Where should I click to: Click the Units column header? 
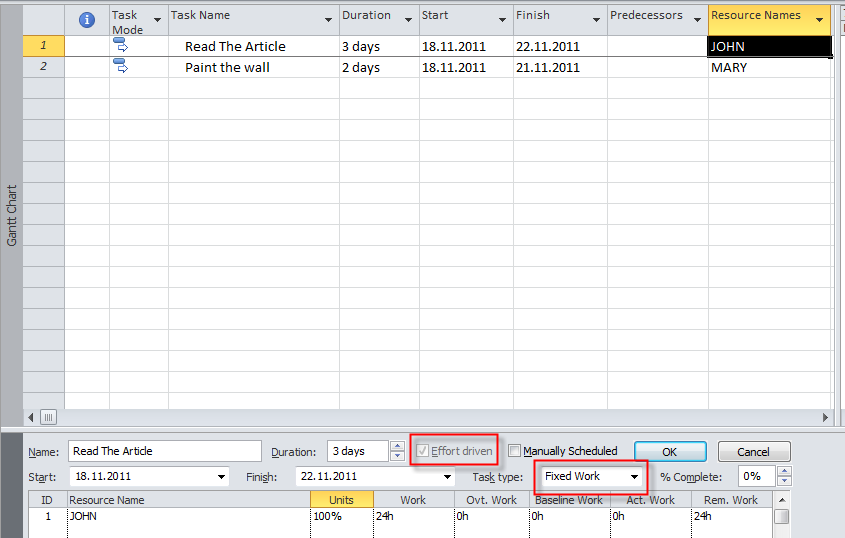[341, 500]
